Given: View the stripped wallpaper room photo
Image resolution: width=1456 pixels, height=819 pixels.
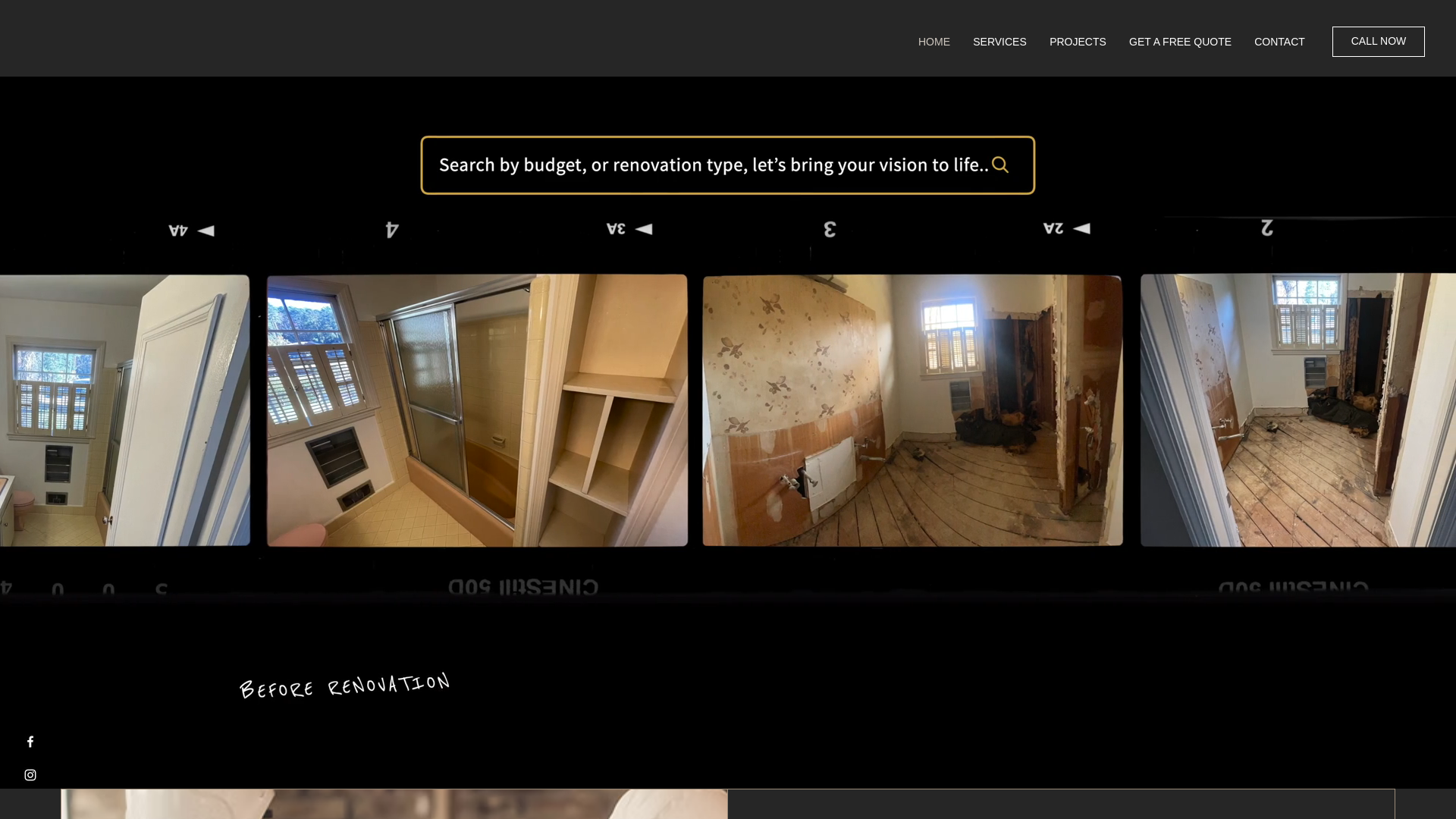Looking at the screenshot, I should (x=912, y=410).
